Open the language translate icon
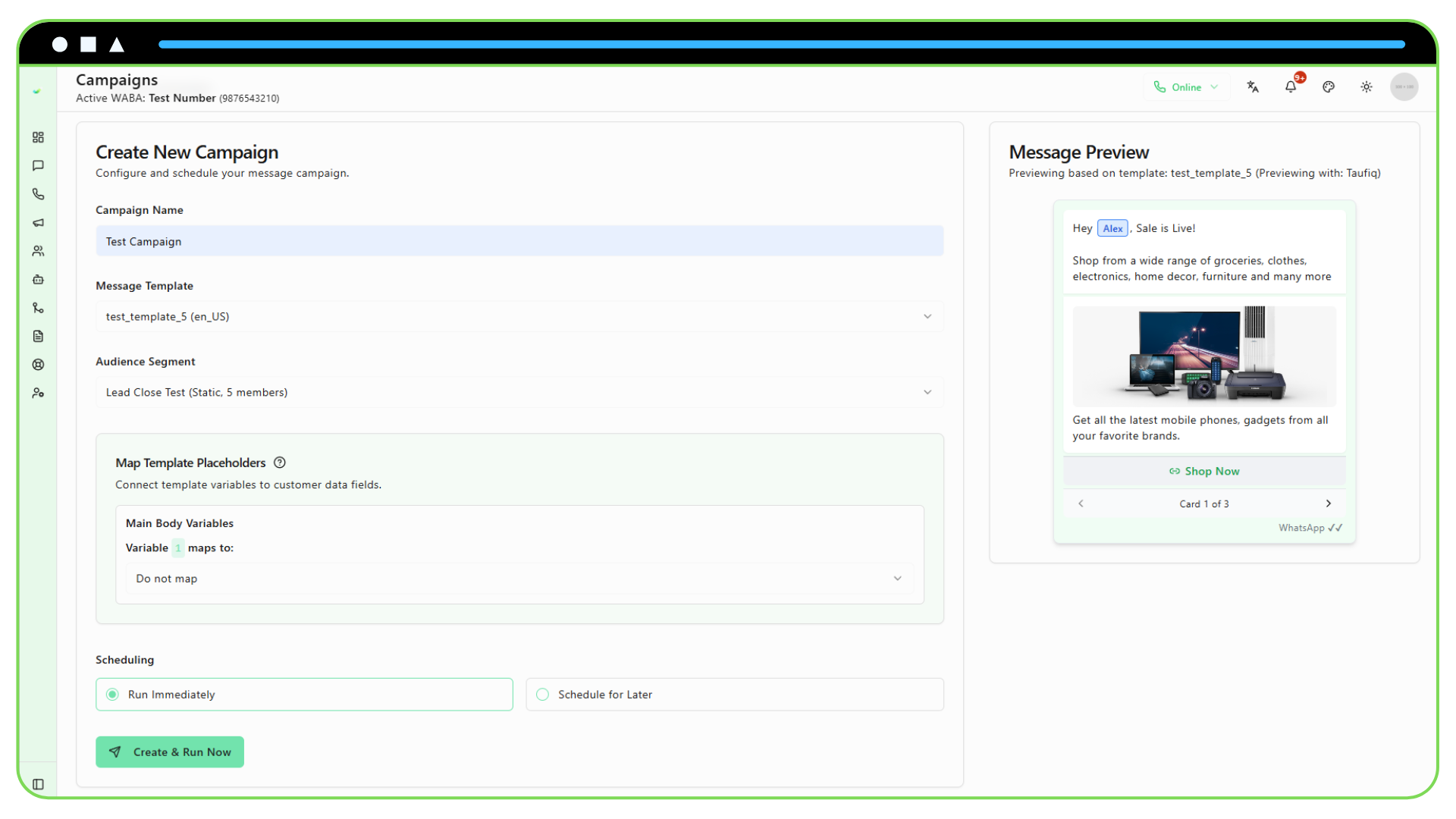Screen dimensions: 1456x819 [1253, 87]
